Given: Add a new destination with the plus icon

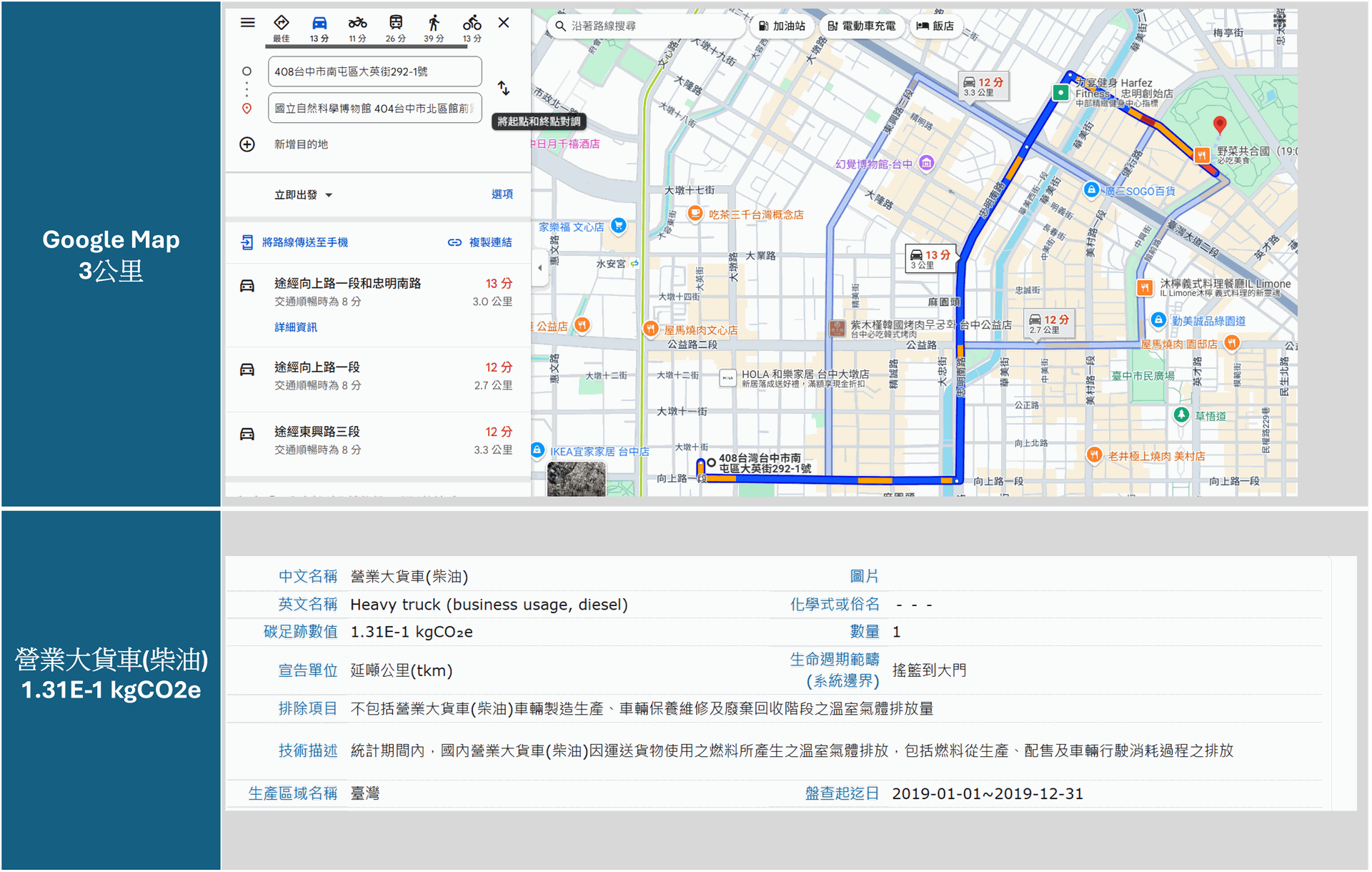Looking at the screenshot, I should tap(247, 144).
